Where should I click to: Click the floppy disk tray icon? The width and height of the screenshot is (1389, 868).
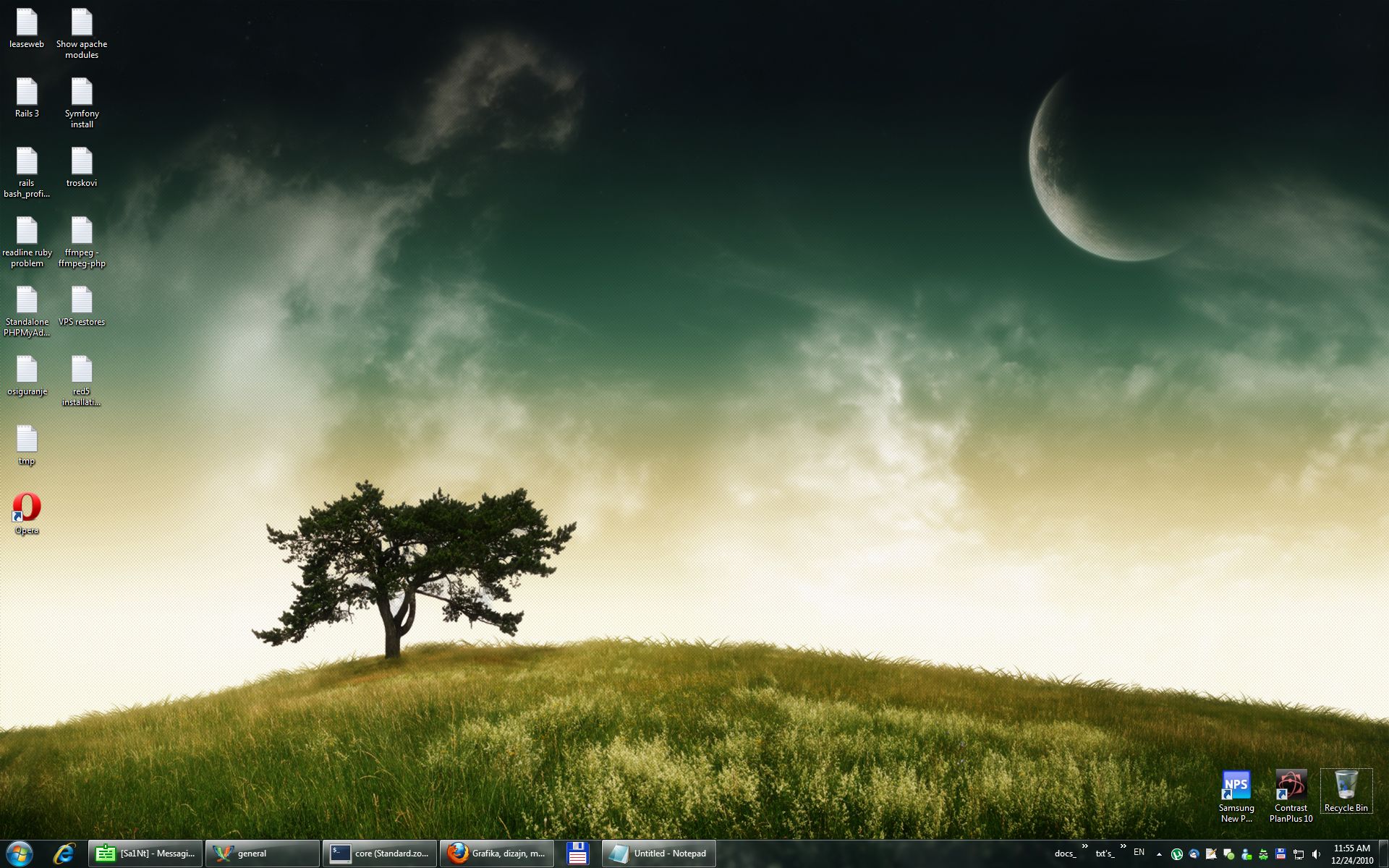point(1281,854)
